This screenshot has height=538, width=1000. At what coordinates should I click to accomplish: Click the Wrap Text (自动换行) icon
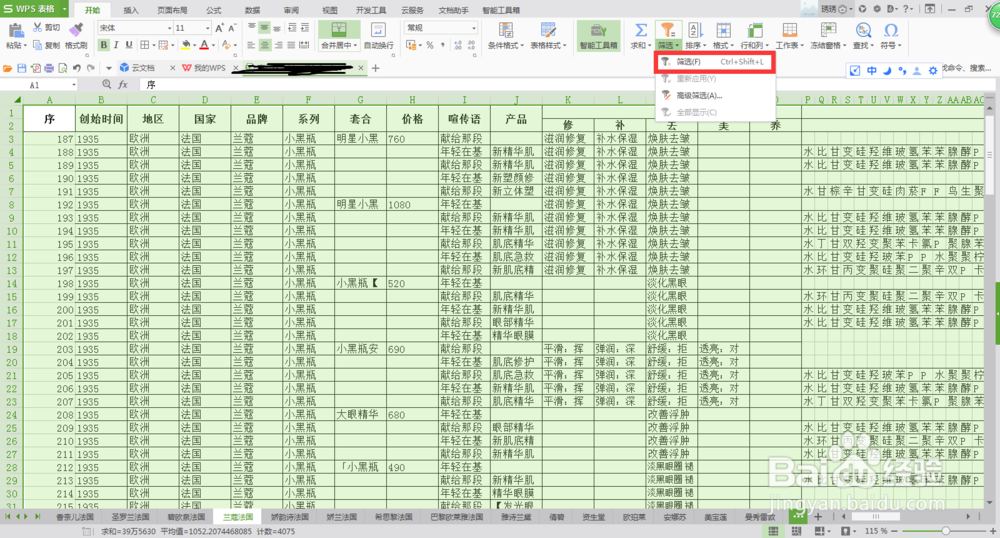tap(378, 30)
